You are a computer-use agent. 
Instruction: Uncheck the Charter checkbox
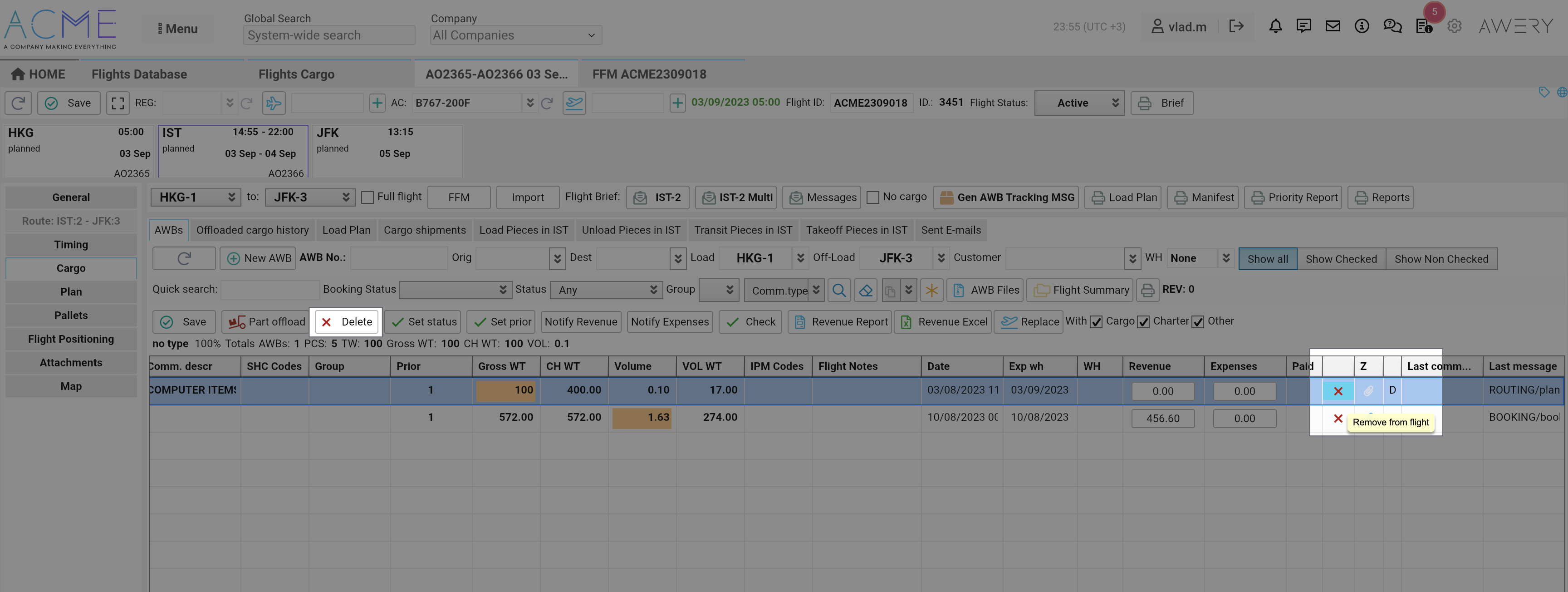pyautogui.click(x=1143, y=321)
